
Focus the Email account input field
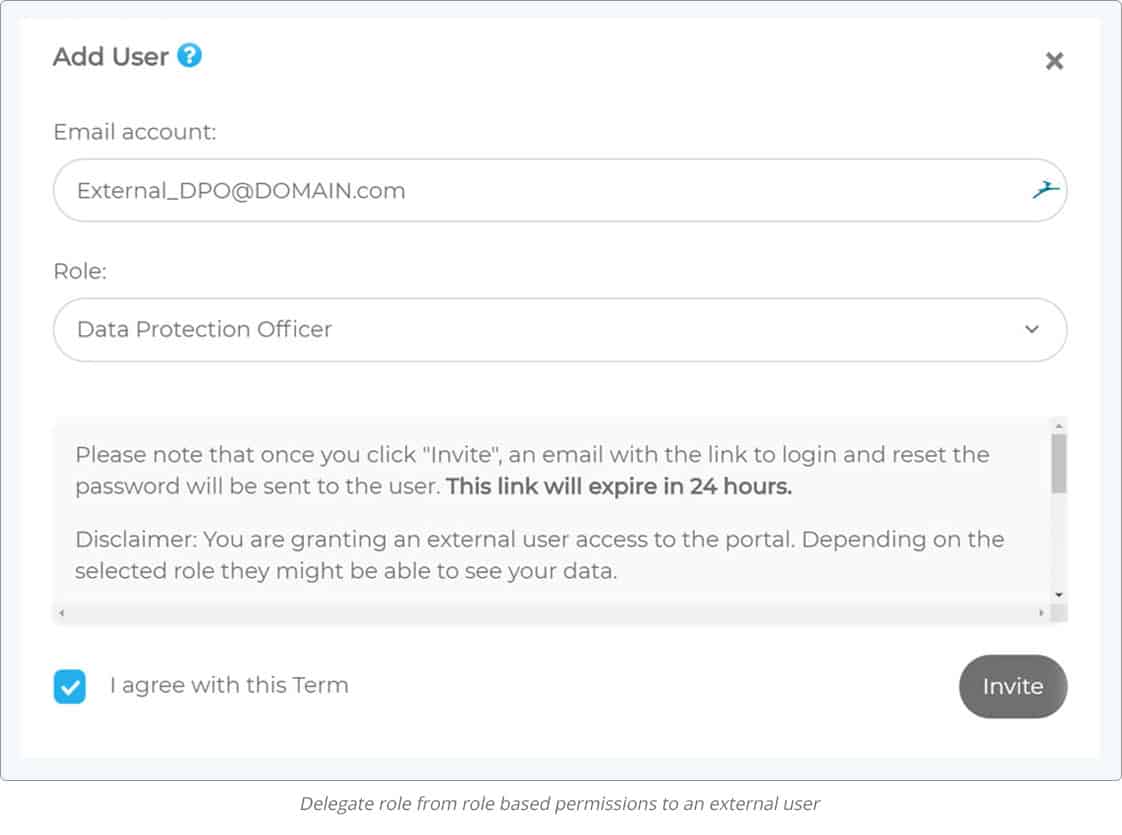click(x=560, y=190)
